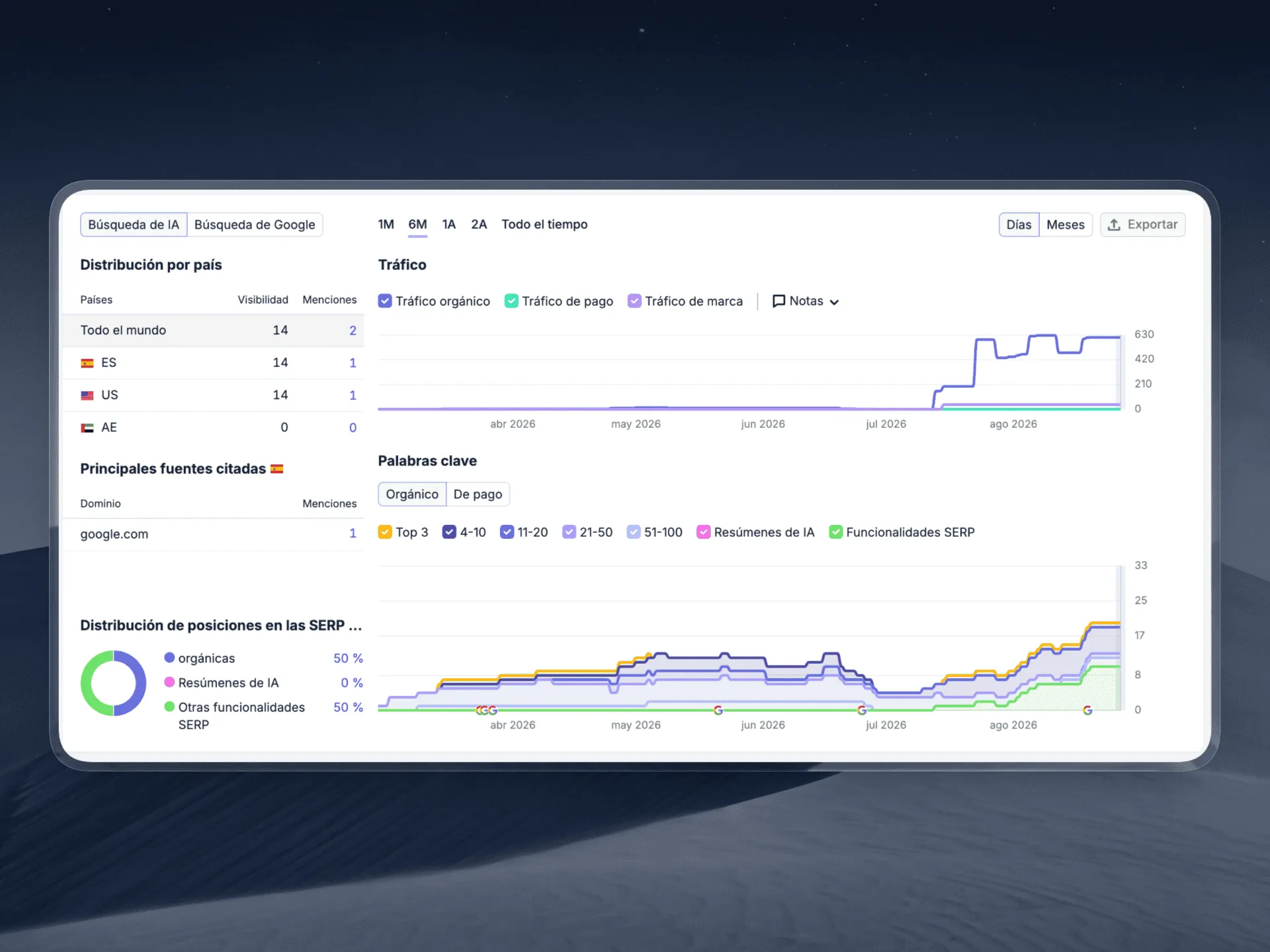Viewport: 1270px width, 952px height.
Task: Toggle the 51-100 positions checkbox
Action: click(634, 532)
